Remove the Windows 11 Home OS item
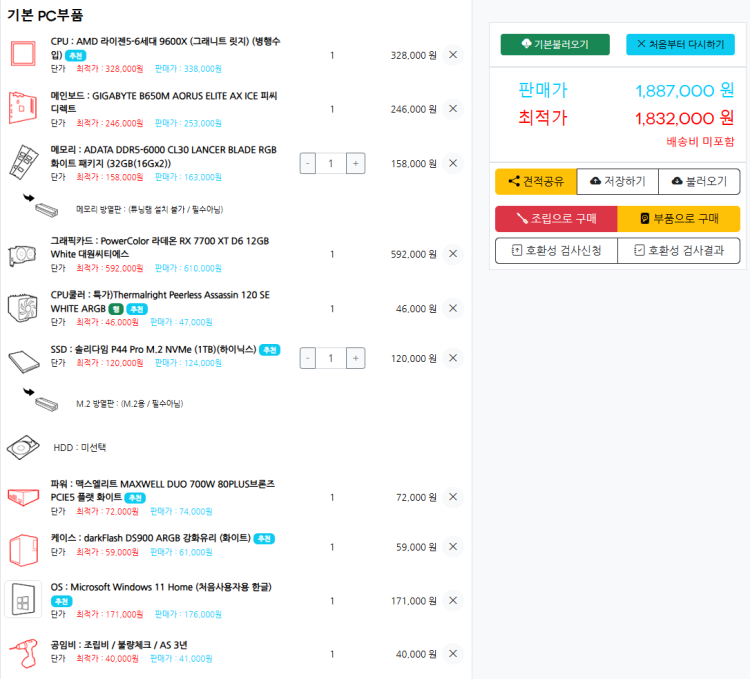The image size is (750, 679). pos(453,601)
